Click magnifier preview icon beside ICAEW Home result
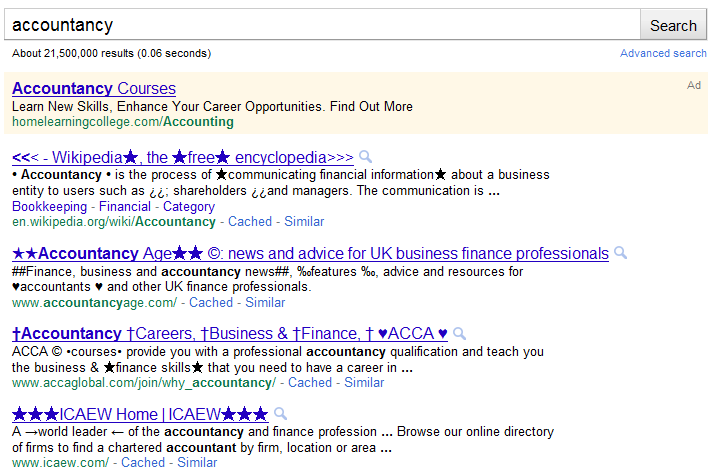Viewport: 711px width, 472px height. (281, 414)
